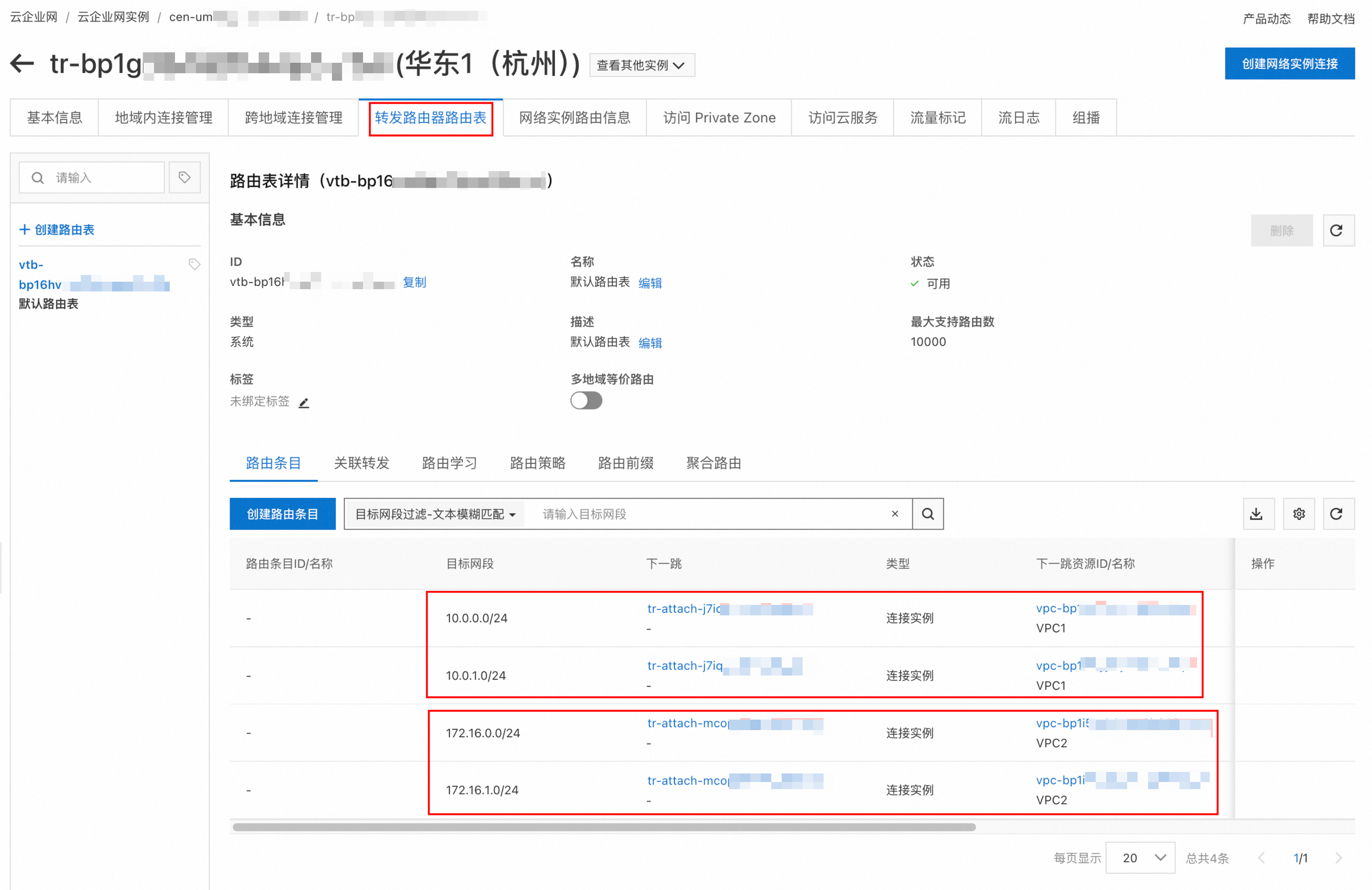Viewport: 1372px width, 890px height.
Task: Toggle the 多地域等价路由 switch
Action: [x=586, y=401]
